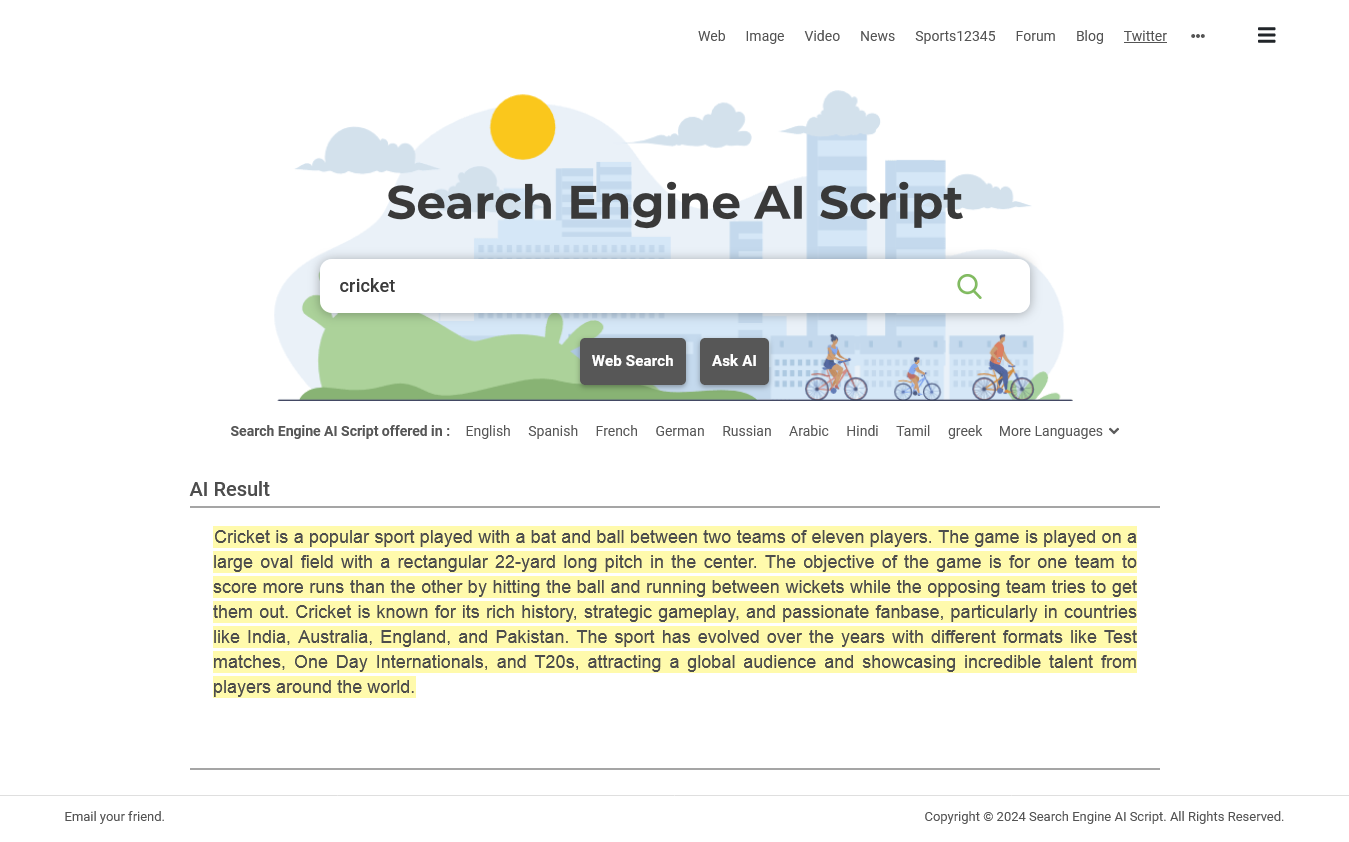Image resolution: width=1349 pixels, height=842 pixels.
Task: Select the English language option
Action: 488,431
